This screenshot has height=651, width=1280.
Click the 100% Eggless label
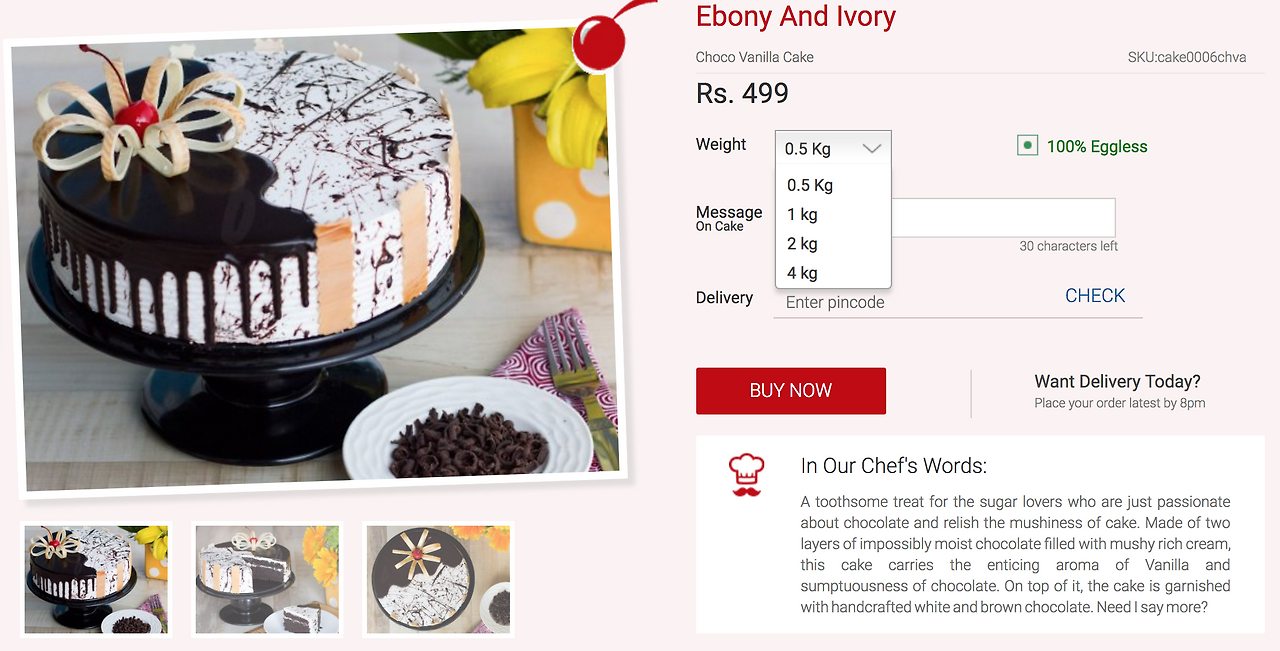coord(1097,146)
